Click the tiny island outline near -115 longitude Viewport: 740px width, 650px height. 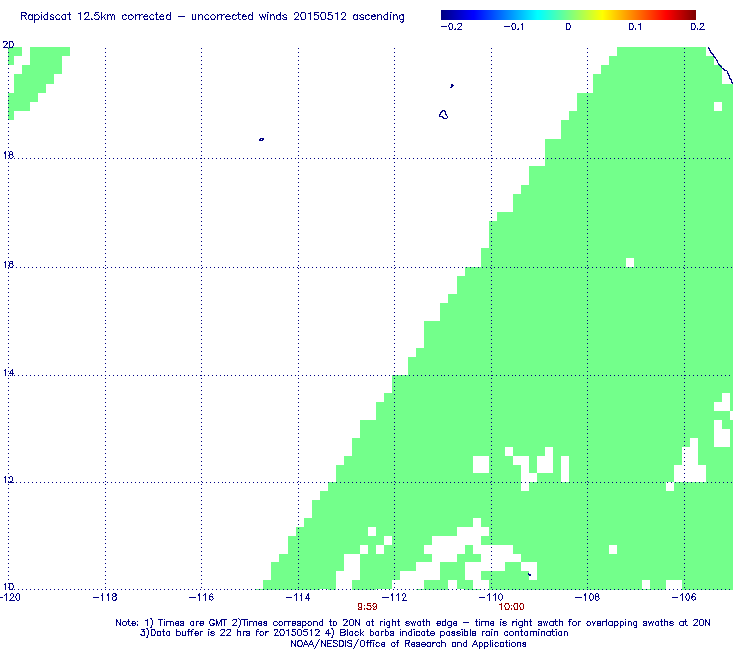[x=261, y=139]
